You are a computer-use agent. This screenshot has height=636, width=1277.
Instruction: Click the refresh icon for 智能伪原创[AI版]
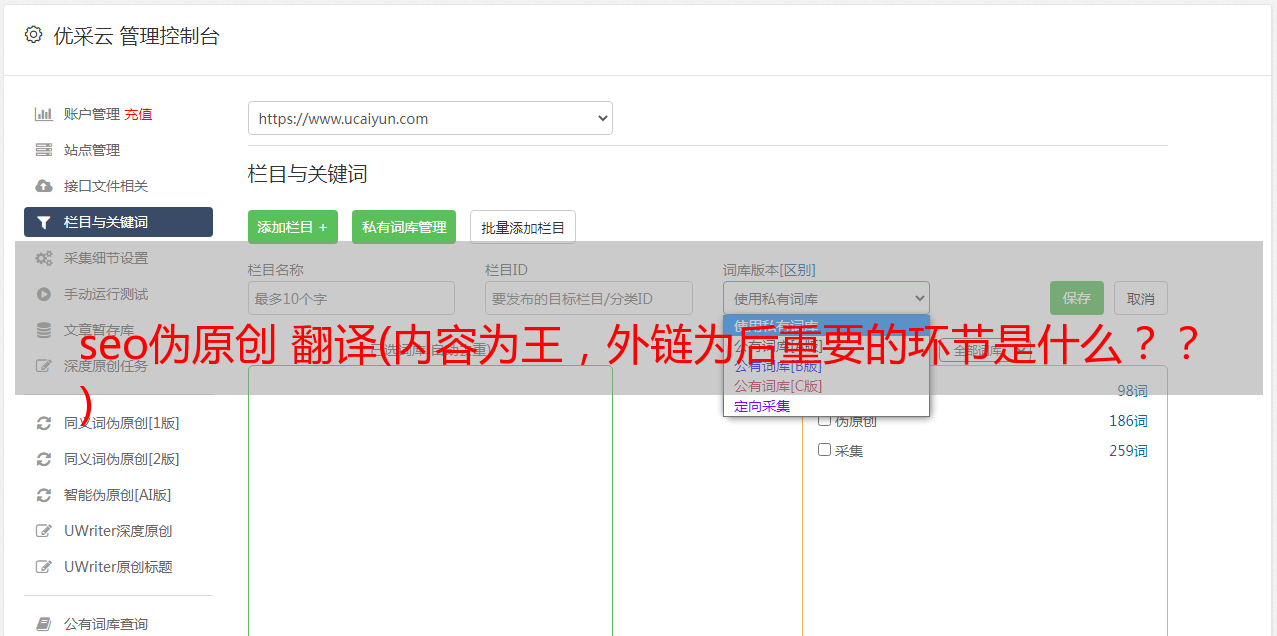tap(43, 495)
